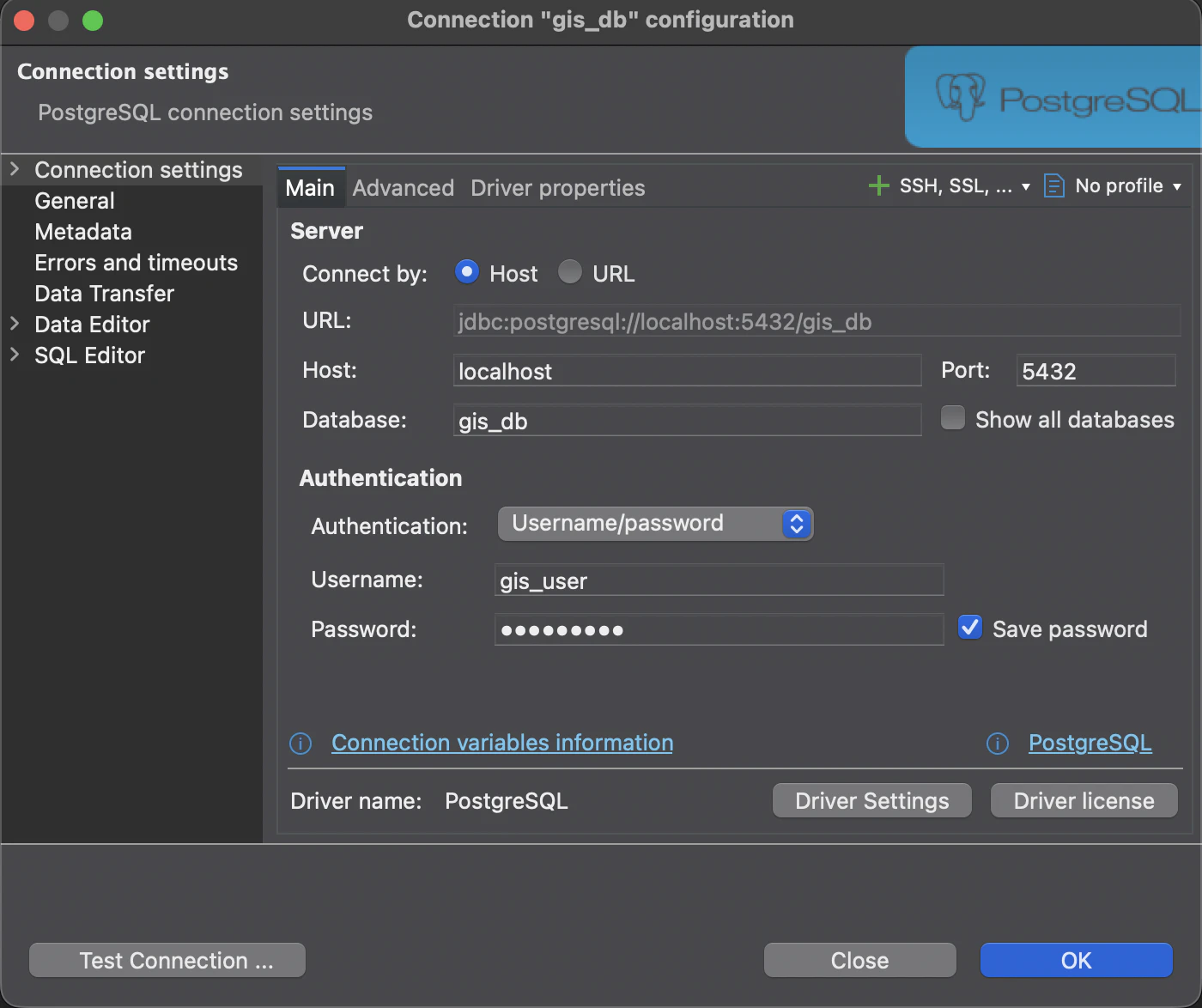Click the green maximize window button
Screen dimensions: 1202x1008
point(93,20)
